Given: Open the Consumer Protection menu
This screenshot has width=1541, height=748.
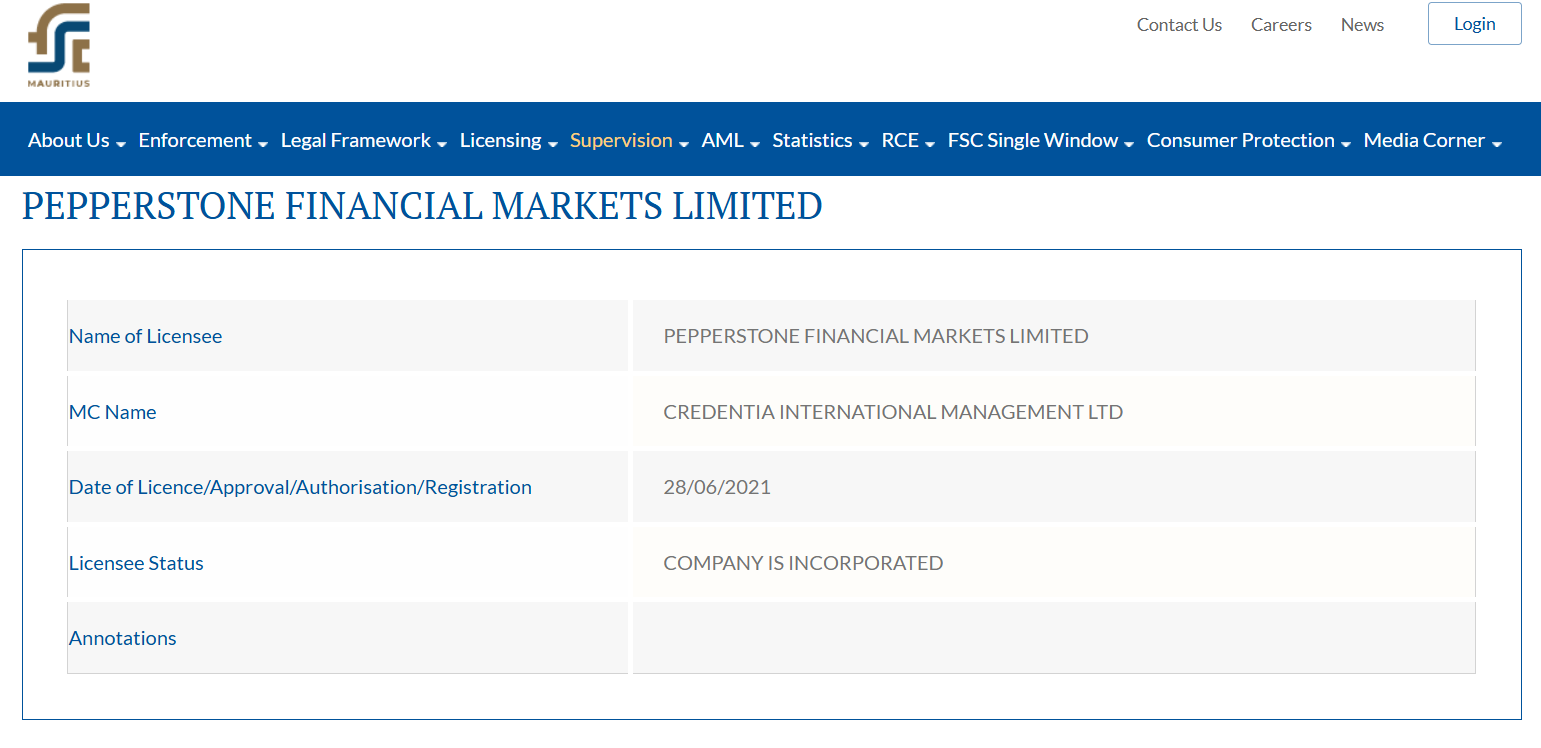Looking at the screenshot, I should 1248,141.
